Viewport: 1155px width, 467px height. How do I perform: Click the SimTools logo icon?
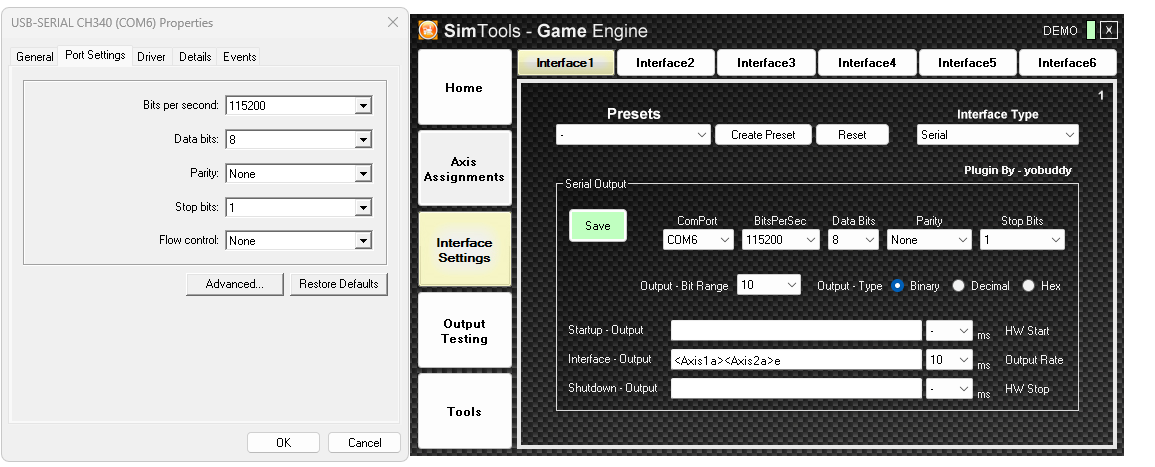[428, 30]
